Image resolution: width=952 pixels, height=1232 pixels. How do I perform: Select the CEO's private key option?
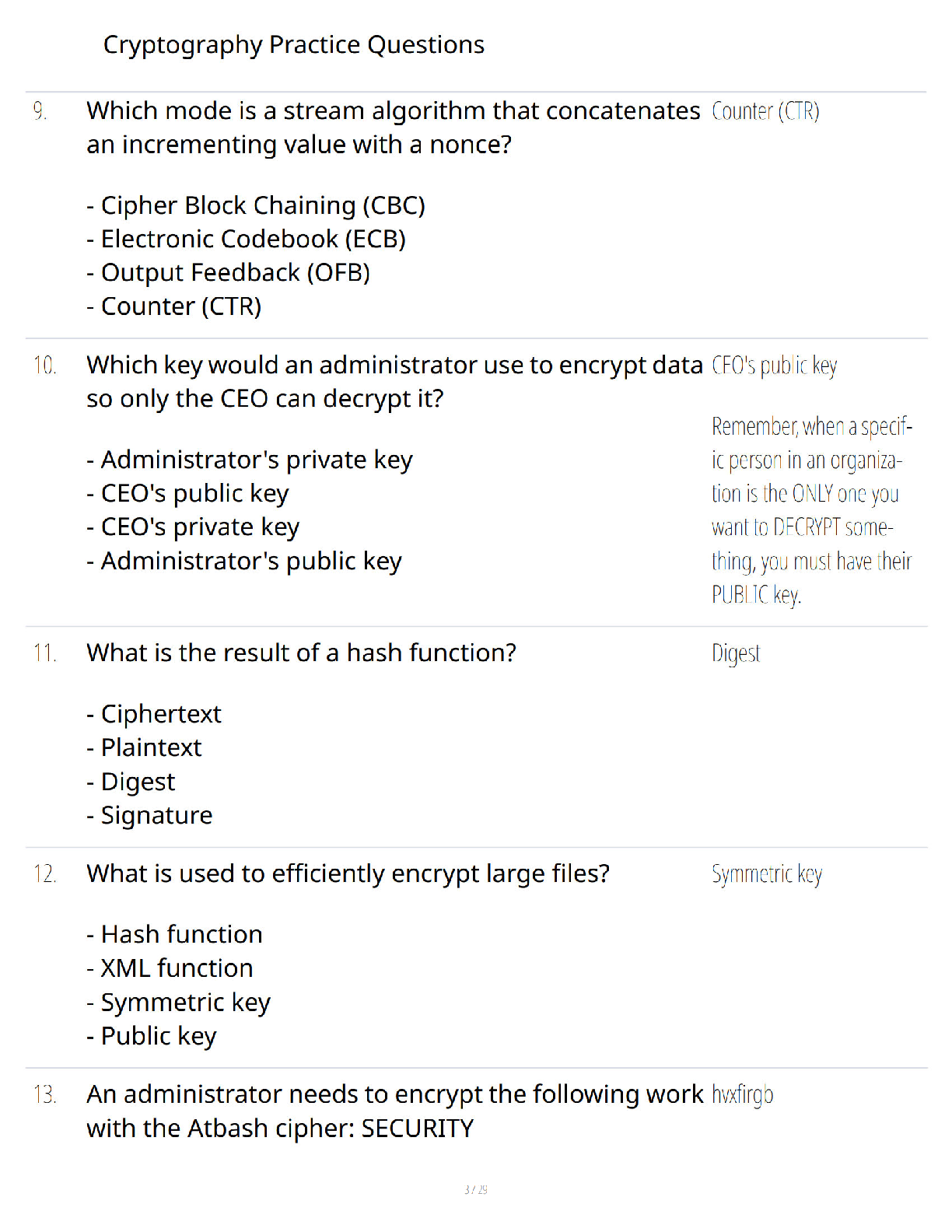(193, 527)
